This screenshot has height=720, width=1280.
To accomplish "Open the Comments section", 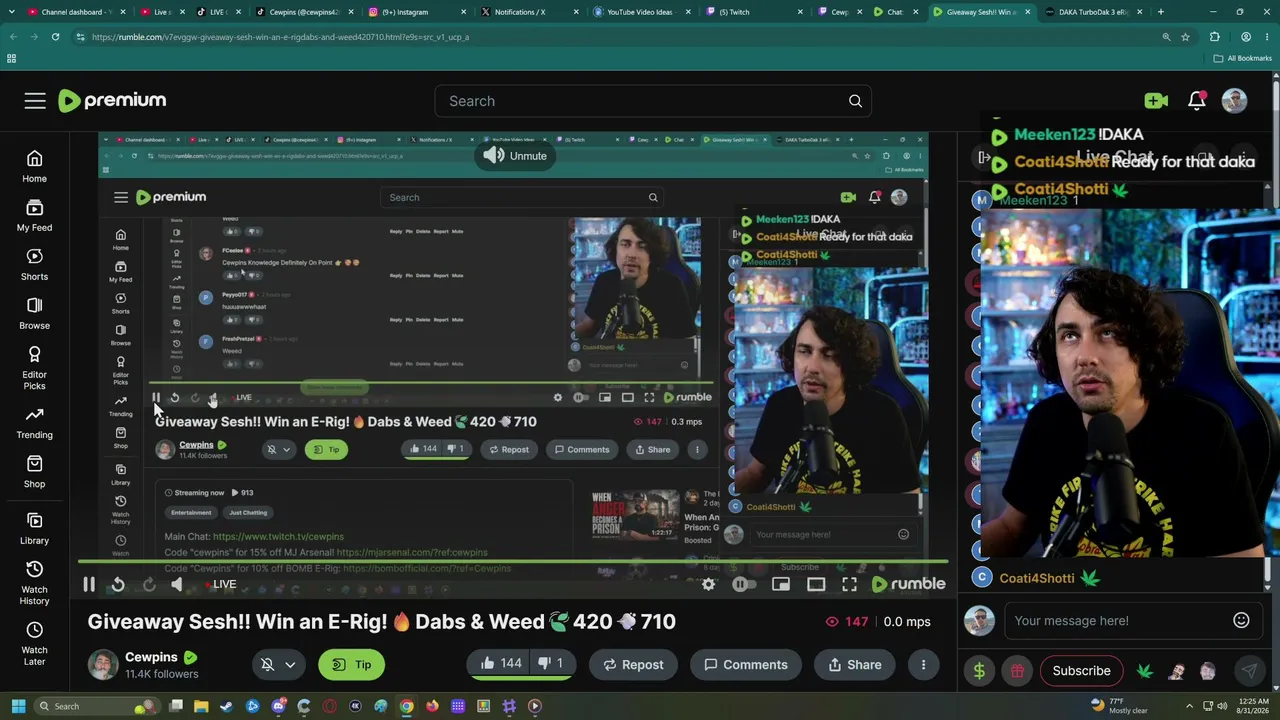I will [x=745, y=664].
